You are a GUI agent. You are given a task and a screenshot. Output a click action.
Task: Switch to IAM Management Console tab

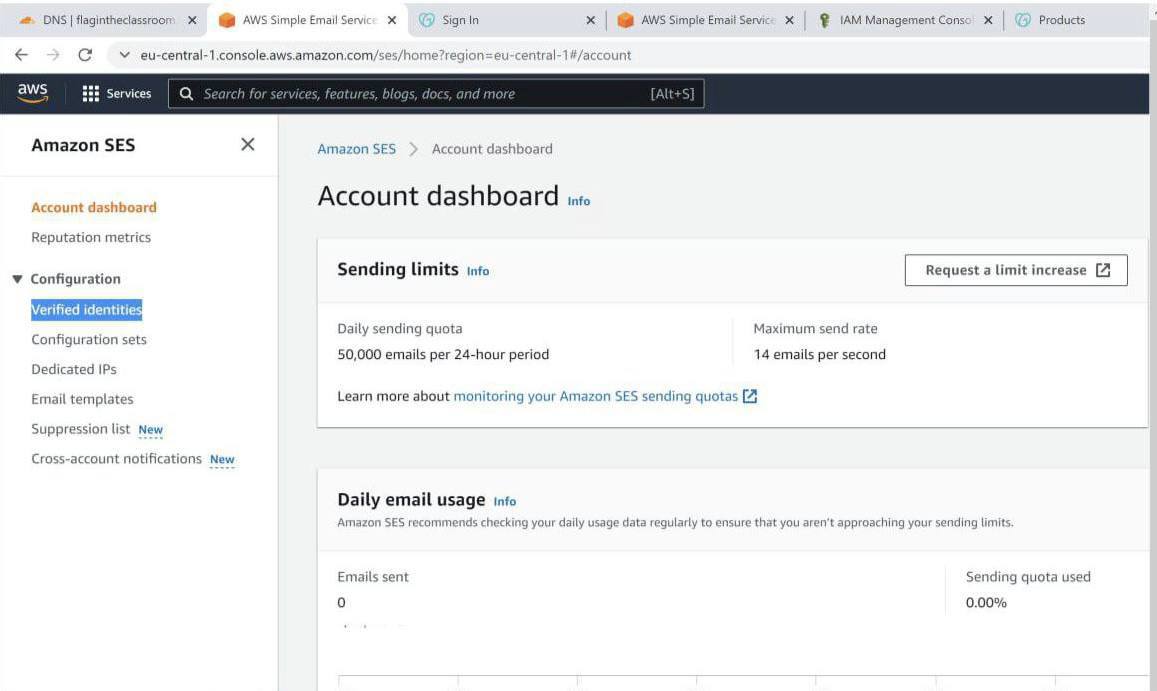click(x=906, y=20)
